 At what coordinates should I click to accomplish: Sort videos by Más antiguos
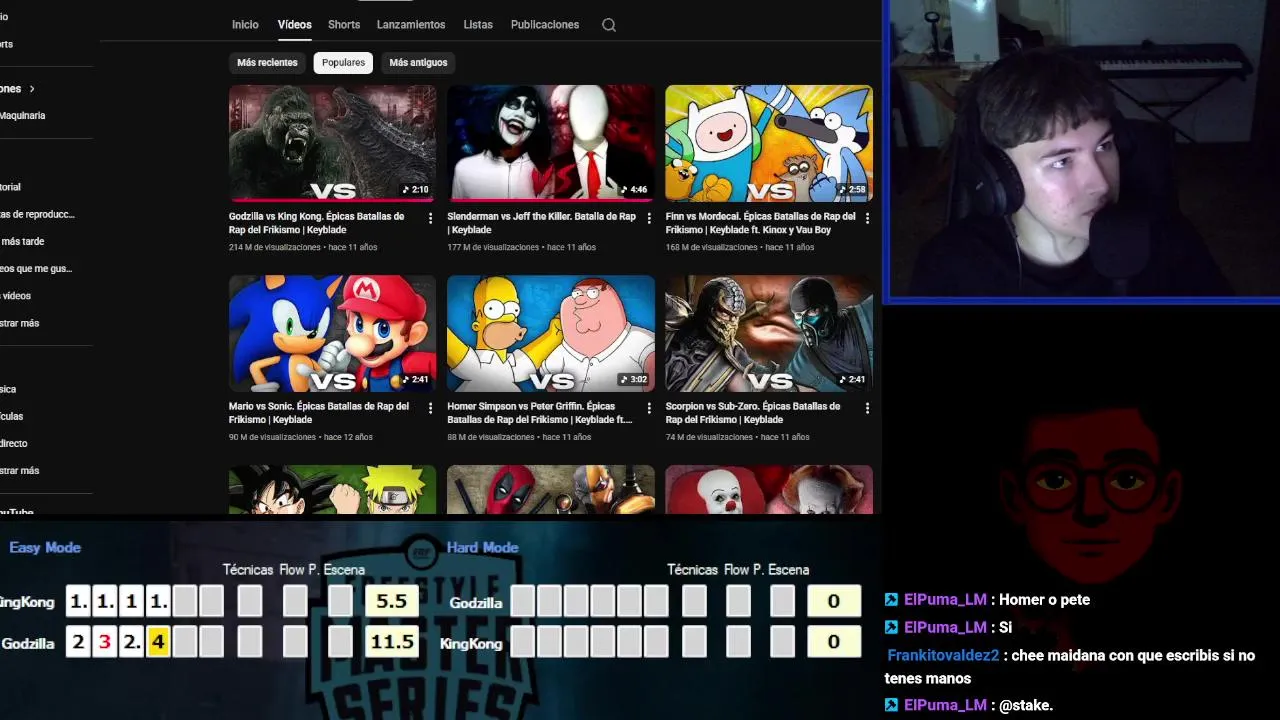418,63
